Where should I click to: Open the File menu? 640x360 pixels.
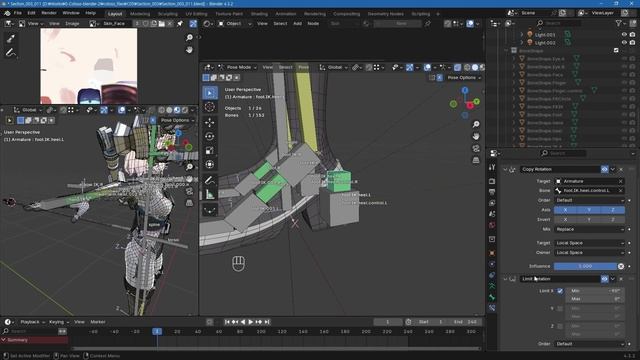point(18,13)
